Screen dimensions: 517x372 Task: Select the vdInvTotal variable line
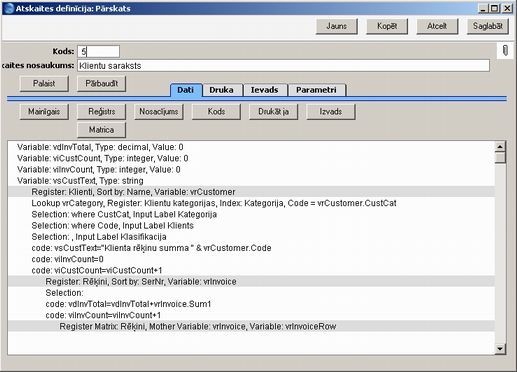point(251,147)
